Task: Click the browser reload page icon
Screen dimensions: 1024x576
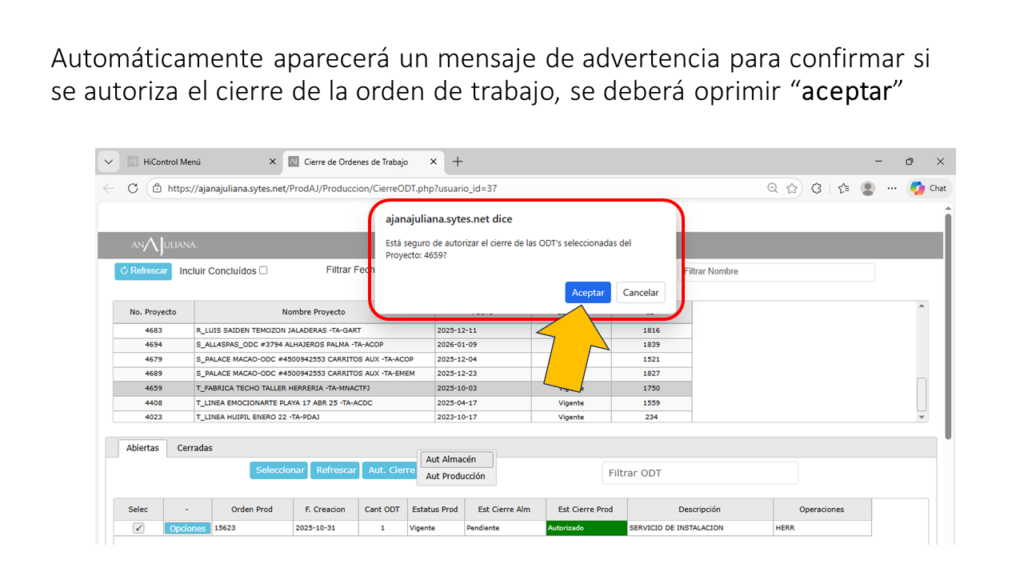Action: (133, 188)
